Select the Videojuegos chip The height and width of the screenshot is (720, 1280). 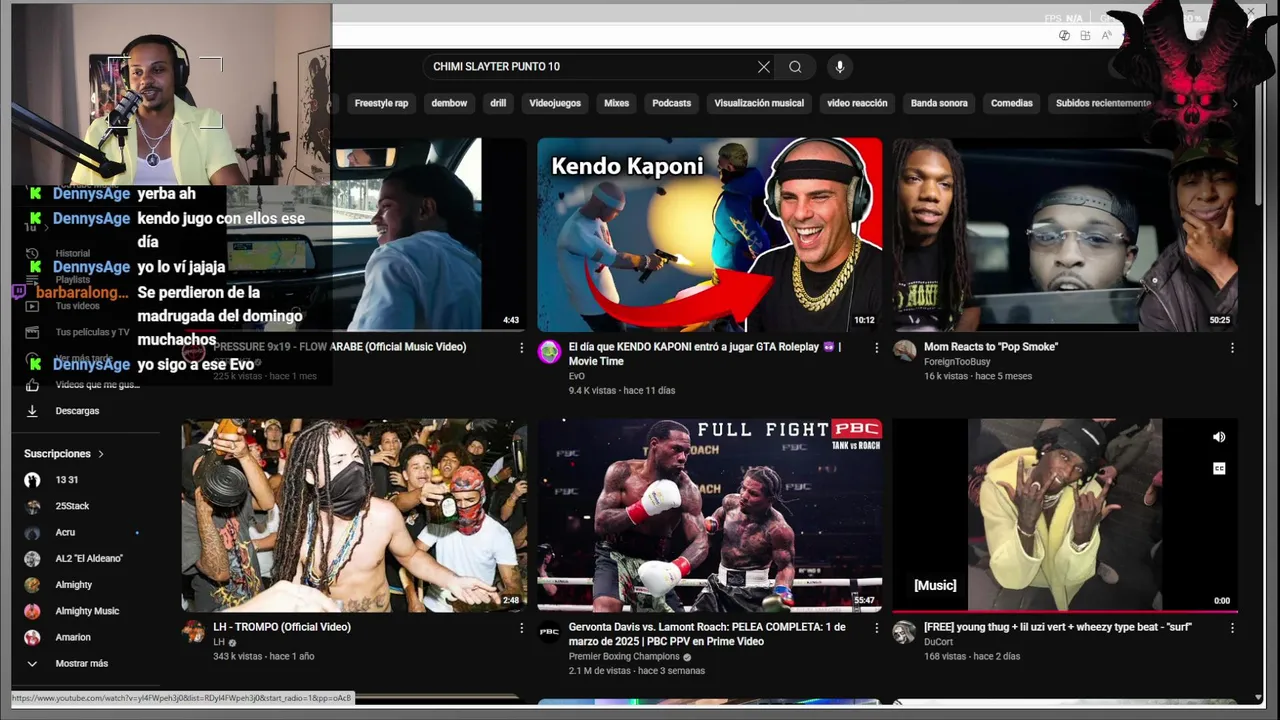(x=555, y=103)
